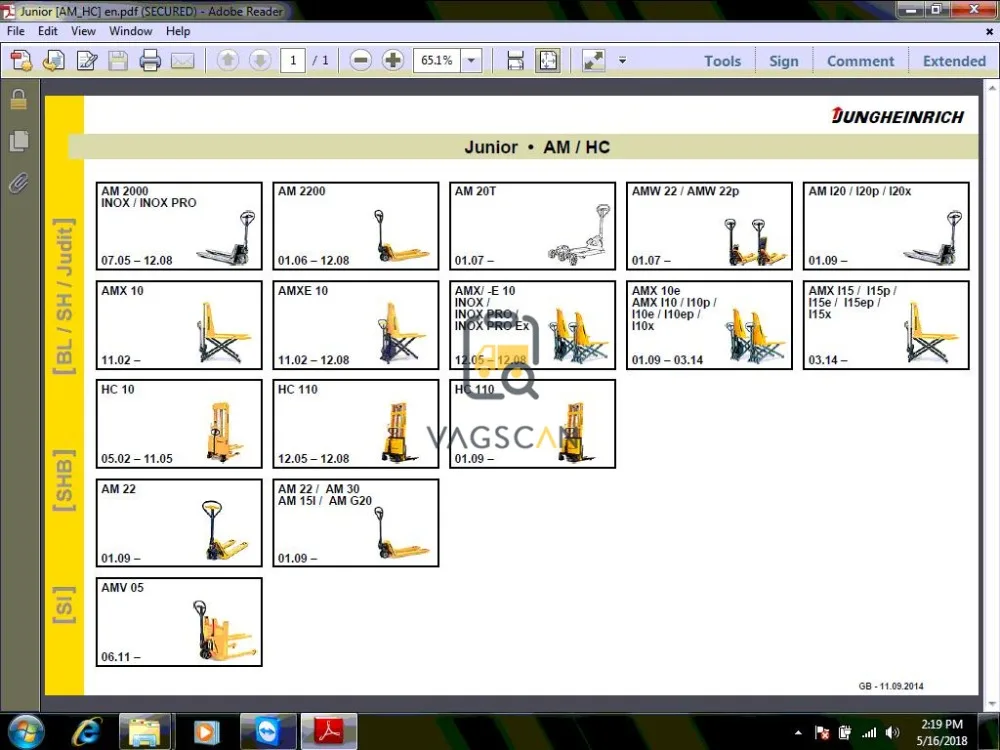Close the document with menu bar X
This screenshot has height=750, width=1000.
[989, 31]
